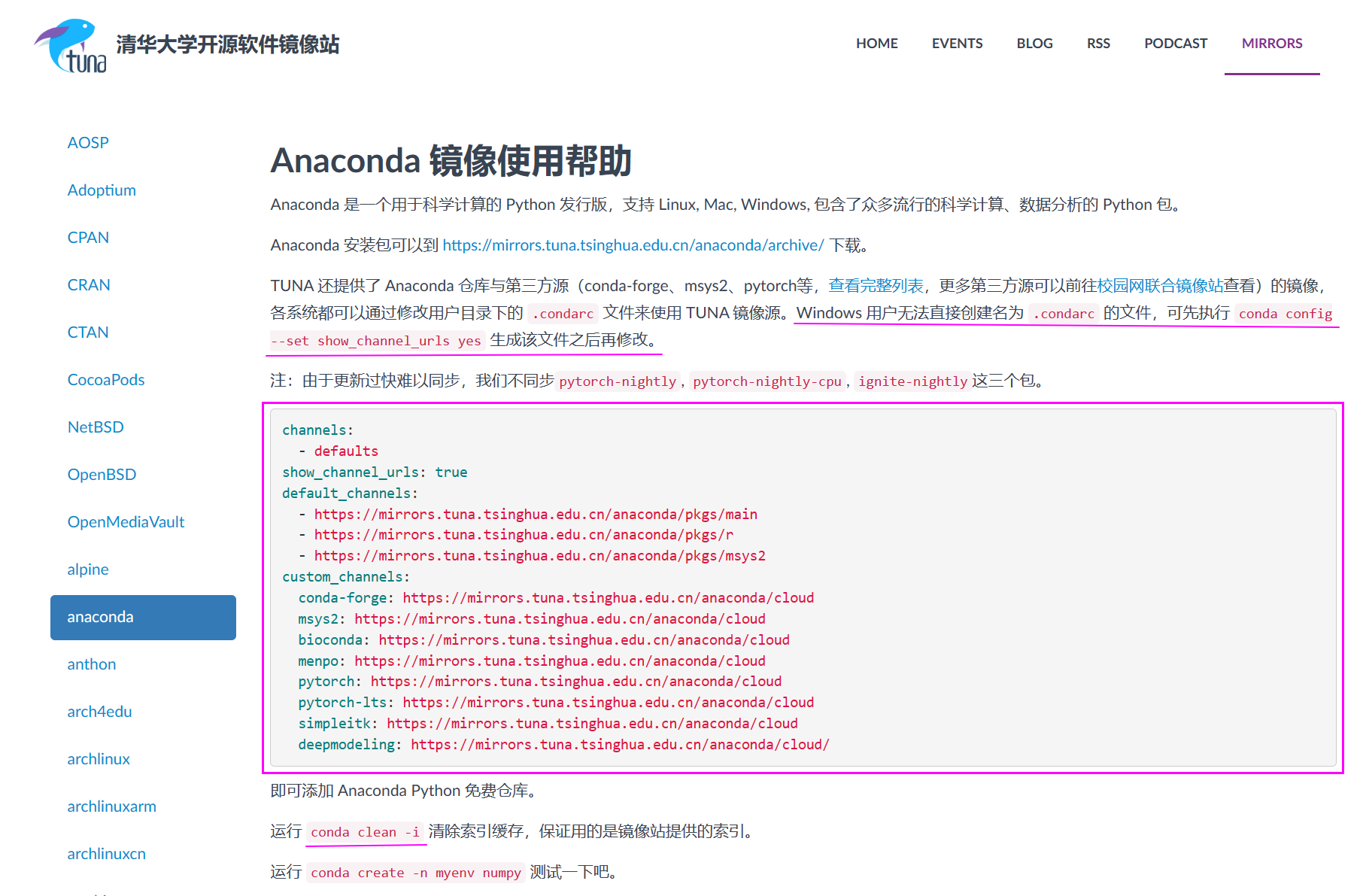Viewport: 1366px width, 896px height.
Task: Click the 'show_channel_urls: true' line in code
Action: click(x=375, y=472)
